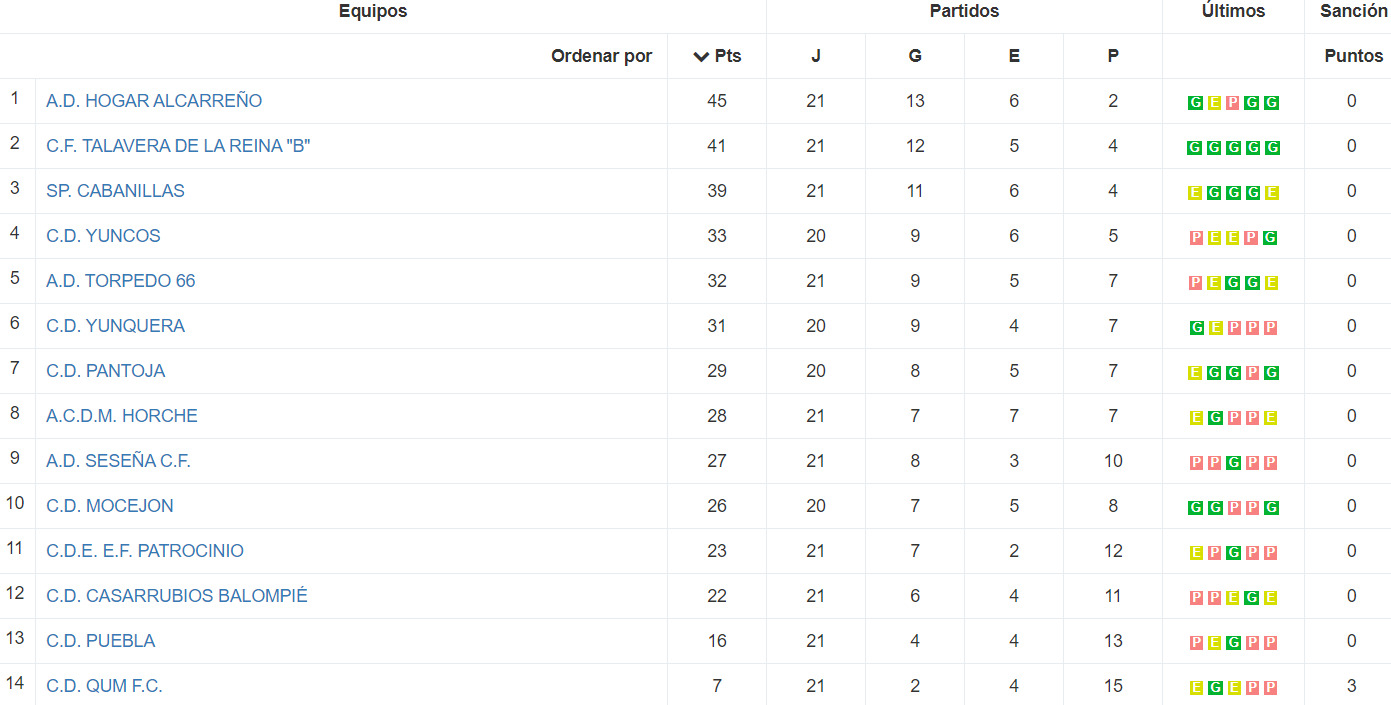
Task: Sort standings by E draws column
Action: [1014, 56]
